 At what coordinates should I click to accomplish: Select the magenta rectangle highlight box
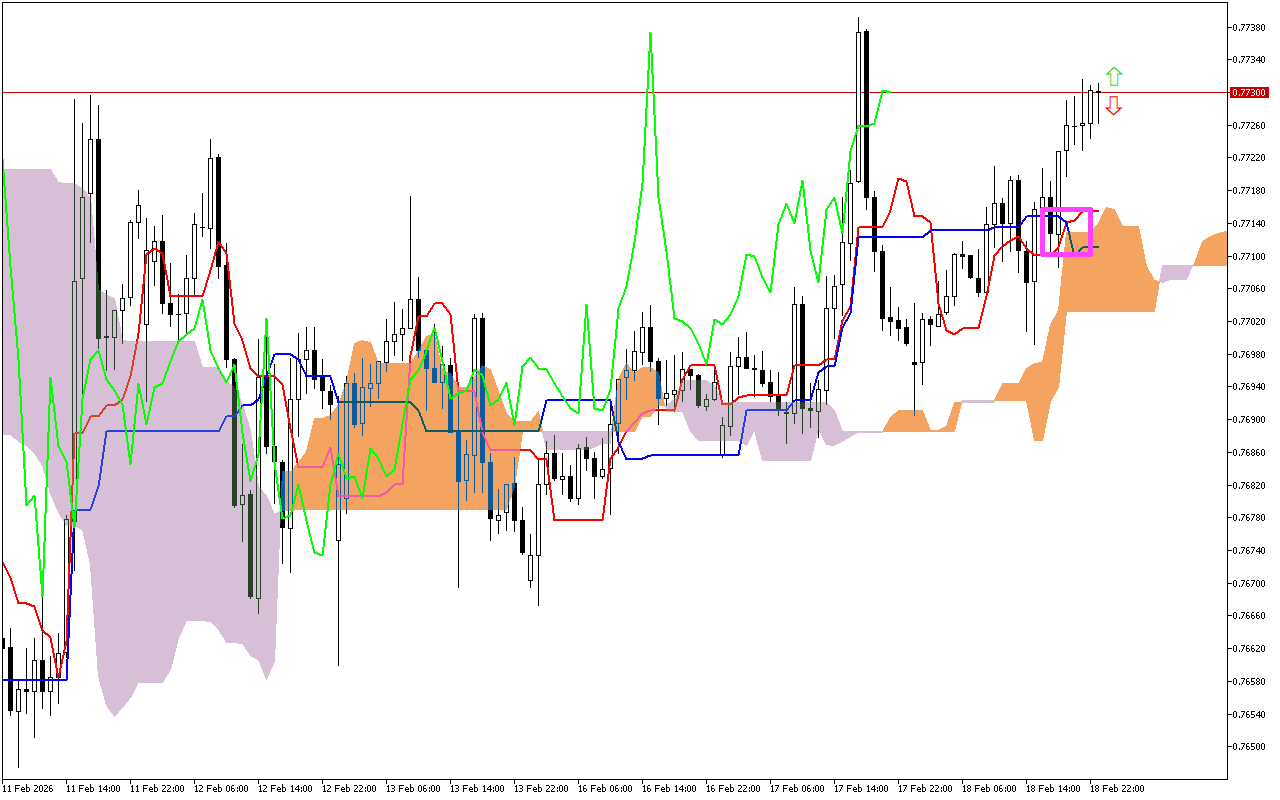coord(1066,210)
